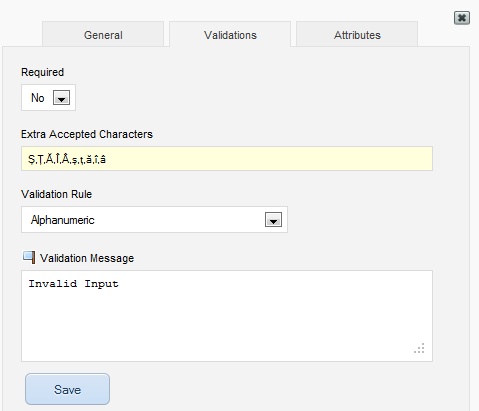Open the General tab
Viewport: 479px width, 411px height.
(103, 35)
